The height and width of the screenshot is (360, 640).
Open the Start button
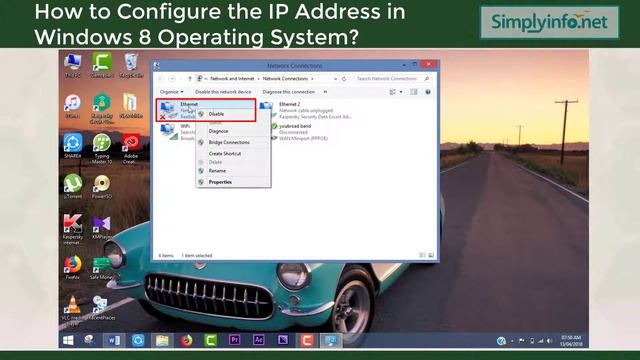click(68, 340)
